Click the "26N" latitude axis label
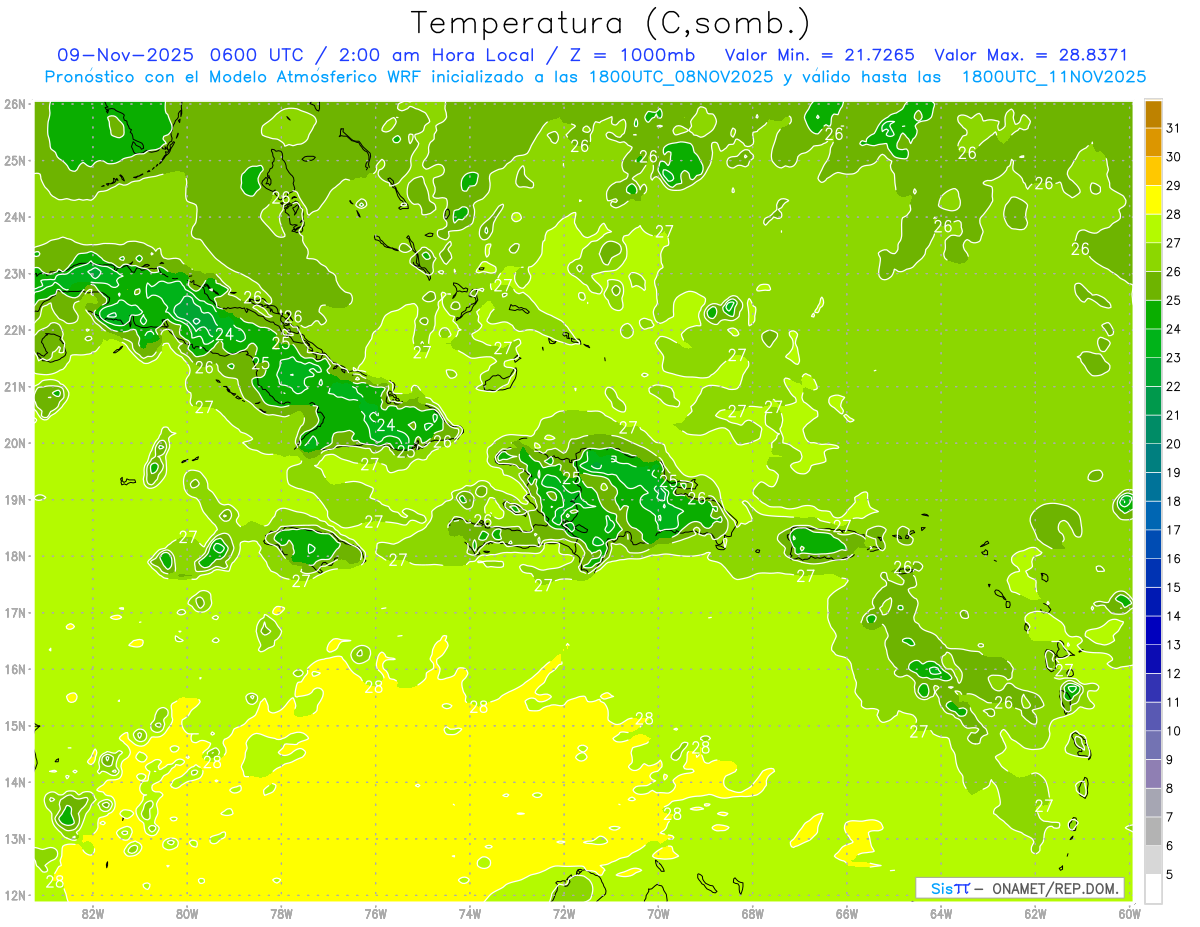This screenshot has height=927, width=1200. [14, 104]
